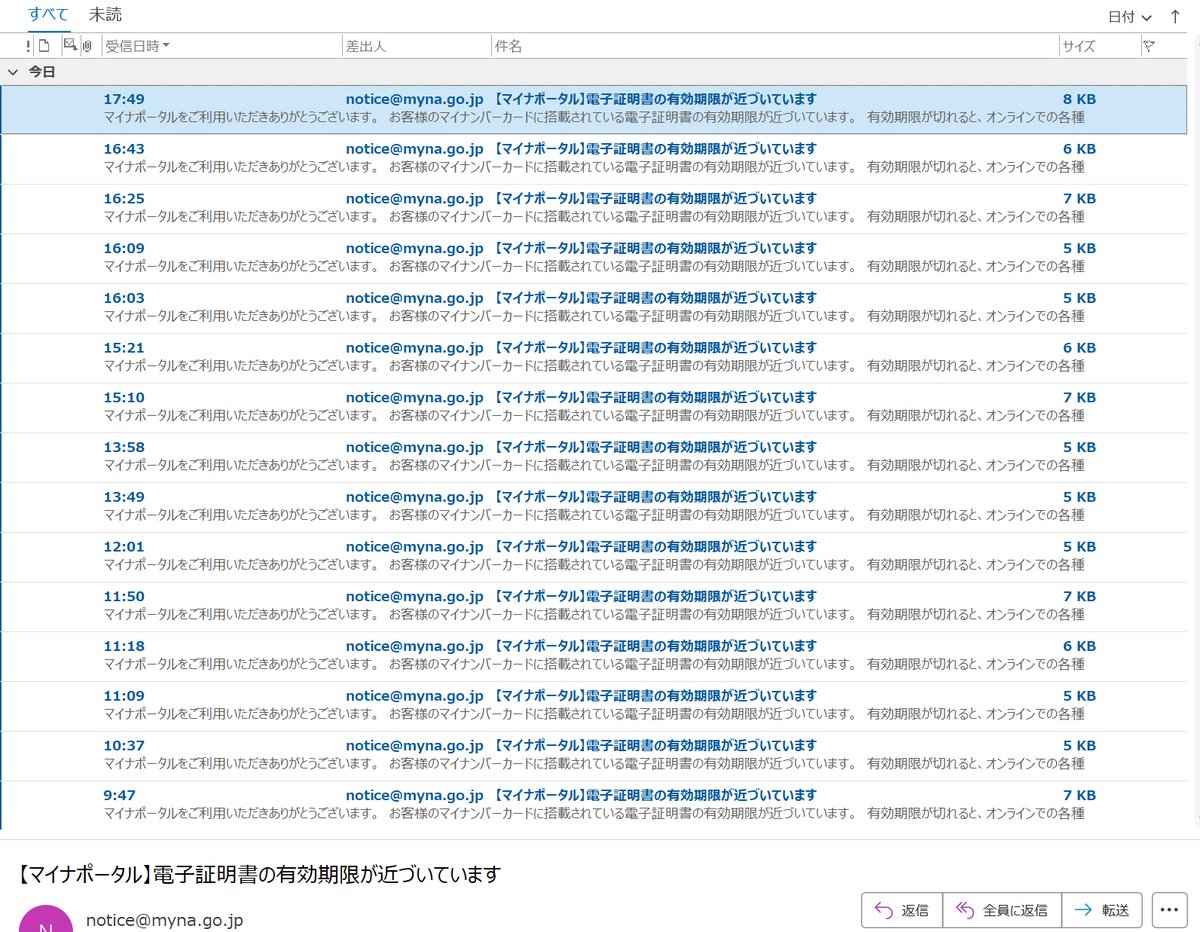This screenshot has height=932, width=1200.
Task: Reverse sort order with the up arrow
Action: click(x=1175, y=16)
